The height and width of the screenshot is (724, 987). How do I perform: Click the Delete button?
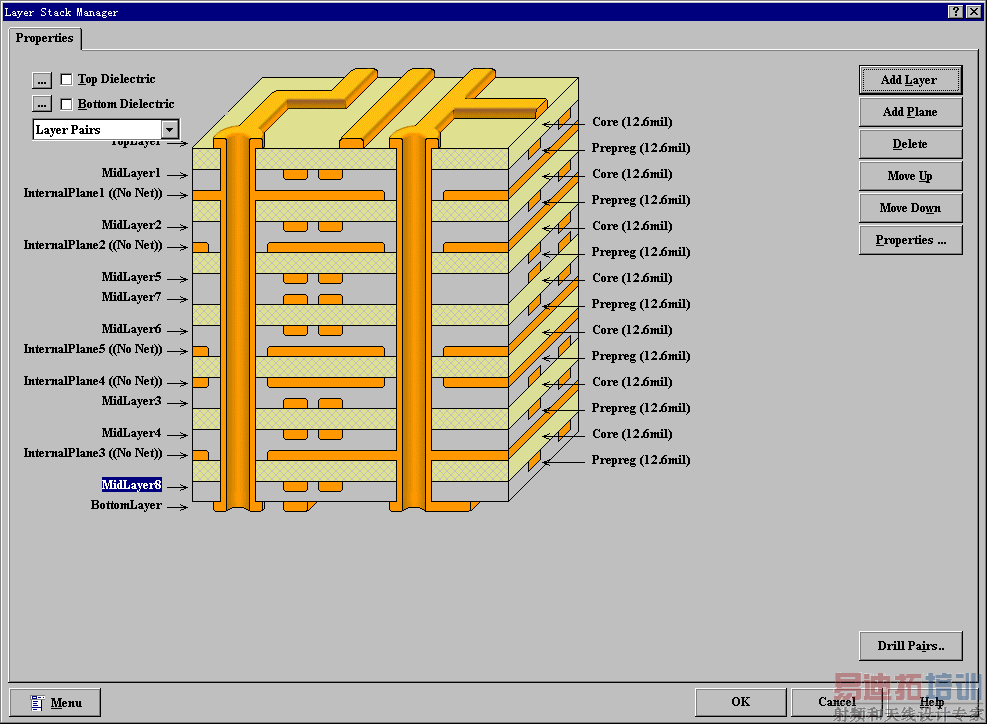910,144
